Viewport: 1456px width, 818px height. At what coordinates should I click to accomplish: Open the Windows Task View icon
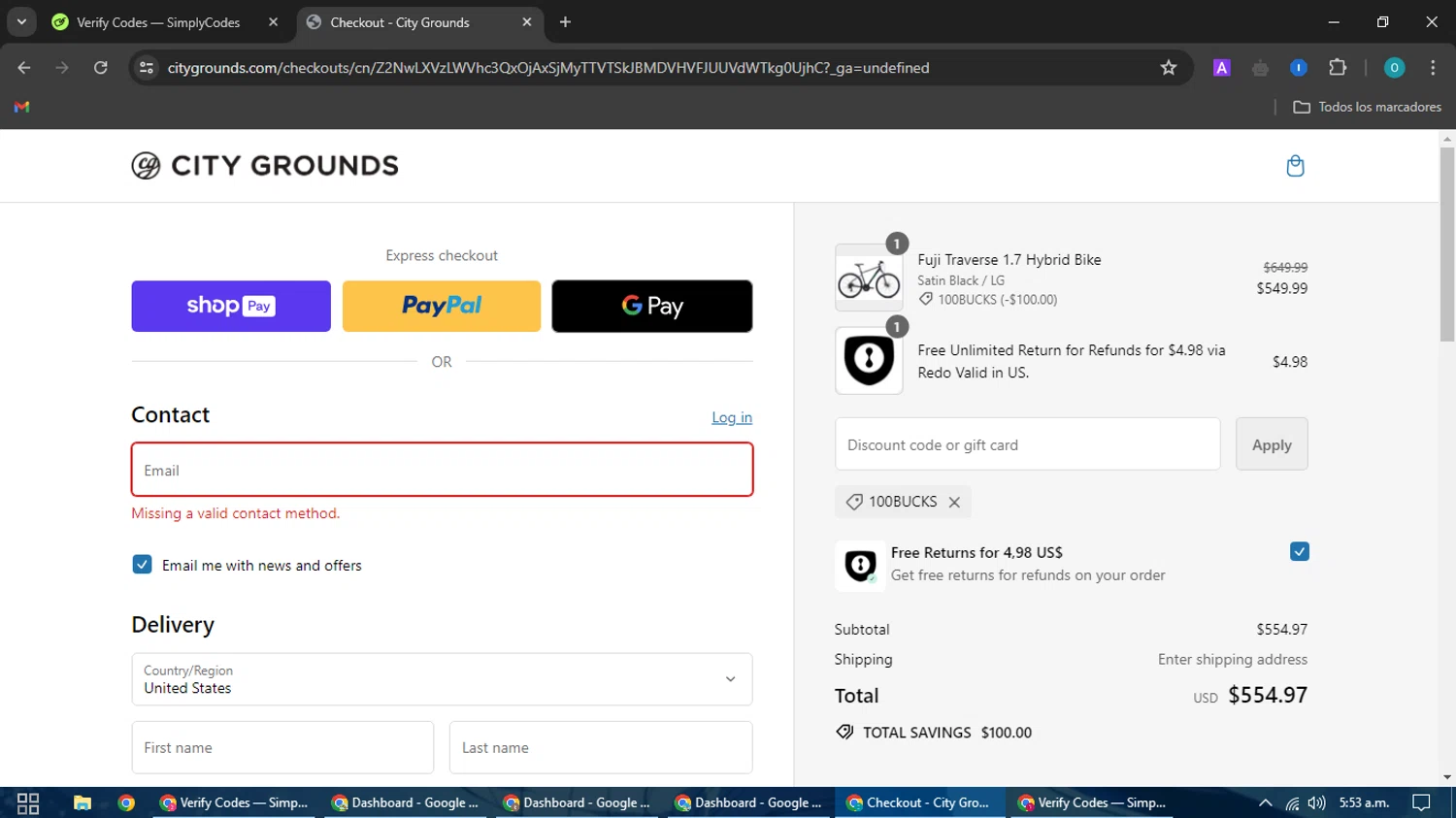point(28,803)
